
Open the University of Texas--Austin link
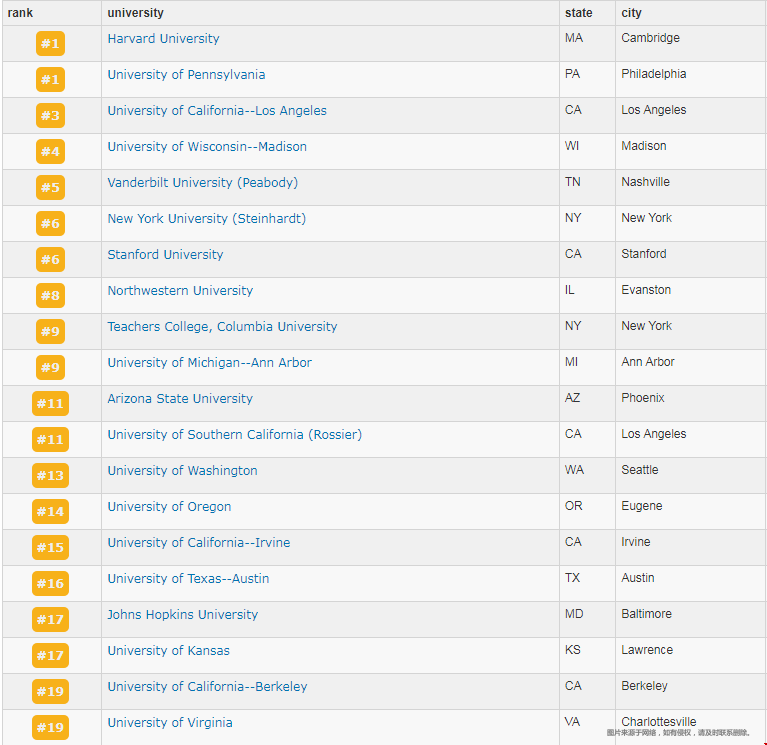tap(188, 579)
